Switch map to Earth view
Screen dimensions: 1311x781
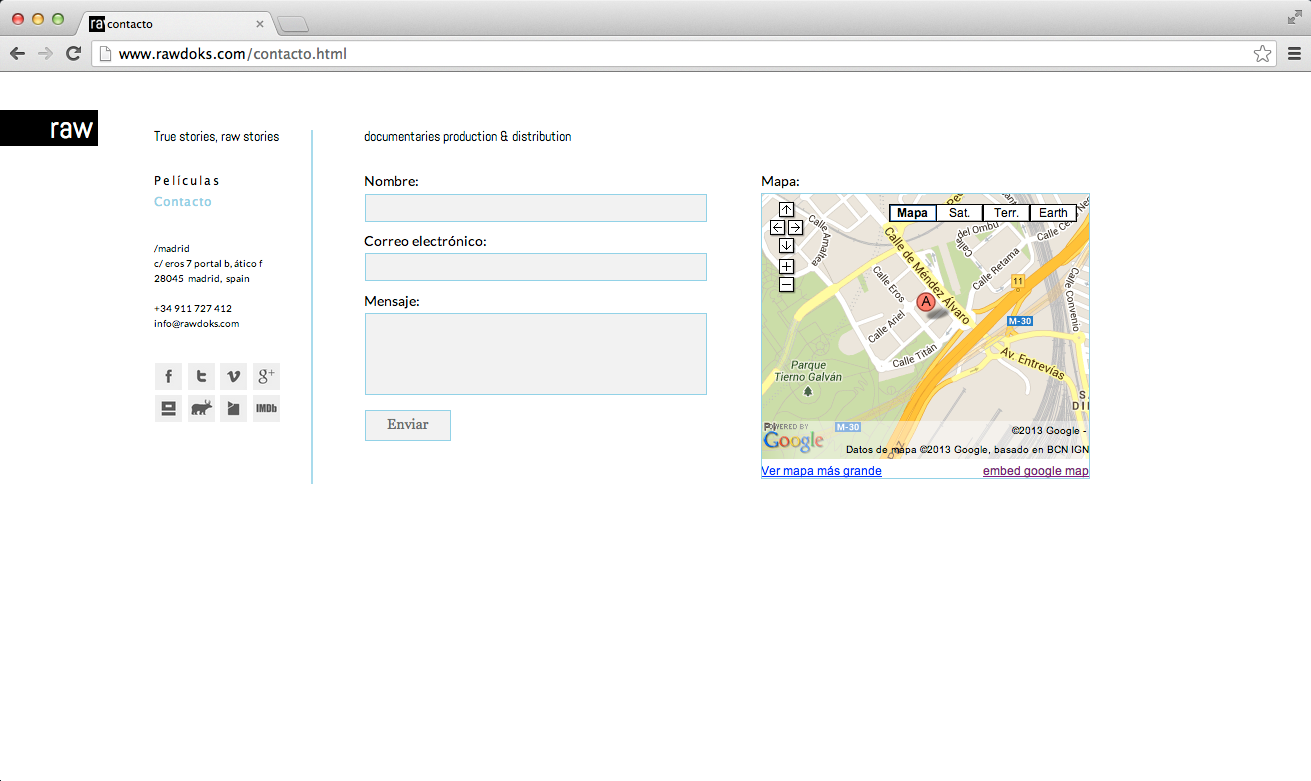pos(1053,213)
